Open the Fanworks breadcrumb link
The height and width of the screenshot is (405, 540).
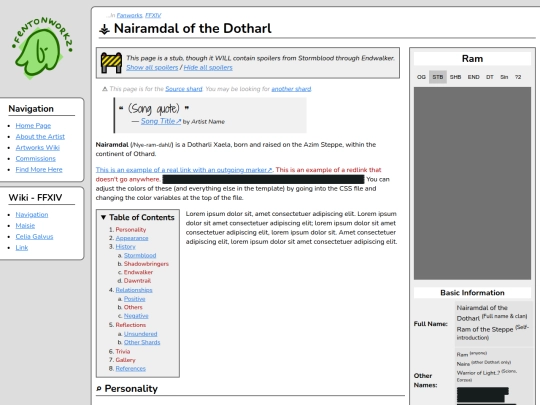click(x=129, y=15)
